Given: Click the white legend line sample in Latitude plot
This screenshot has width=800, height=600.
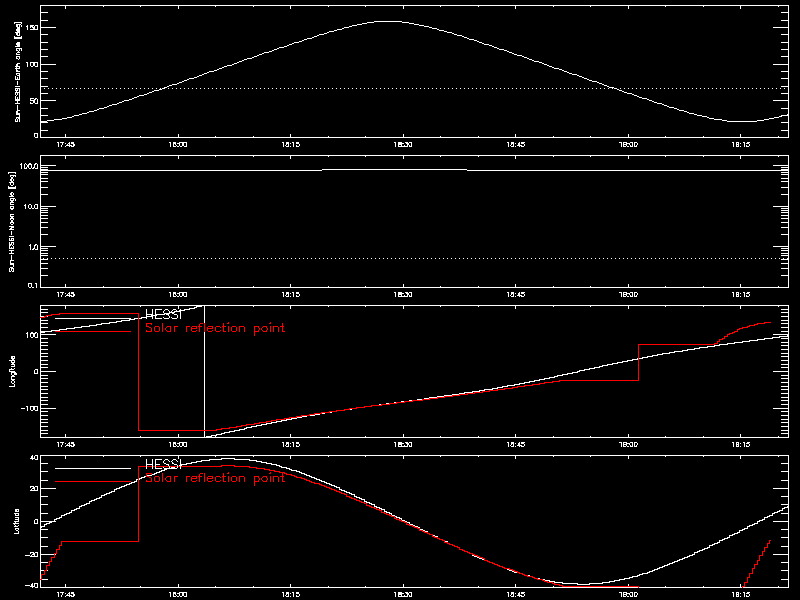Looking at the screenshot, I should coord(93,468).
